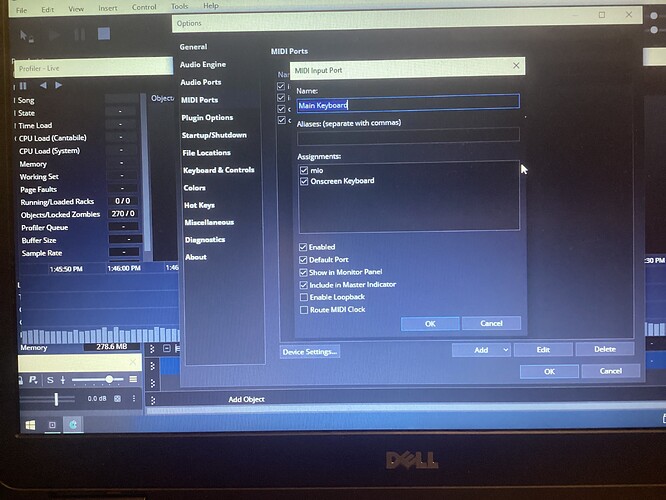Open the Edit menu
This screenshot has width=666, height=500.
(x=48, y=9)
